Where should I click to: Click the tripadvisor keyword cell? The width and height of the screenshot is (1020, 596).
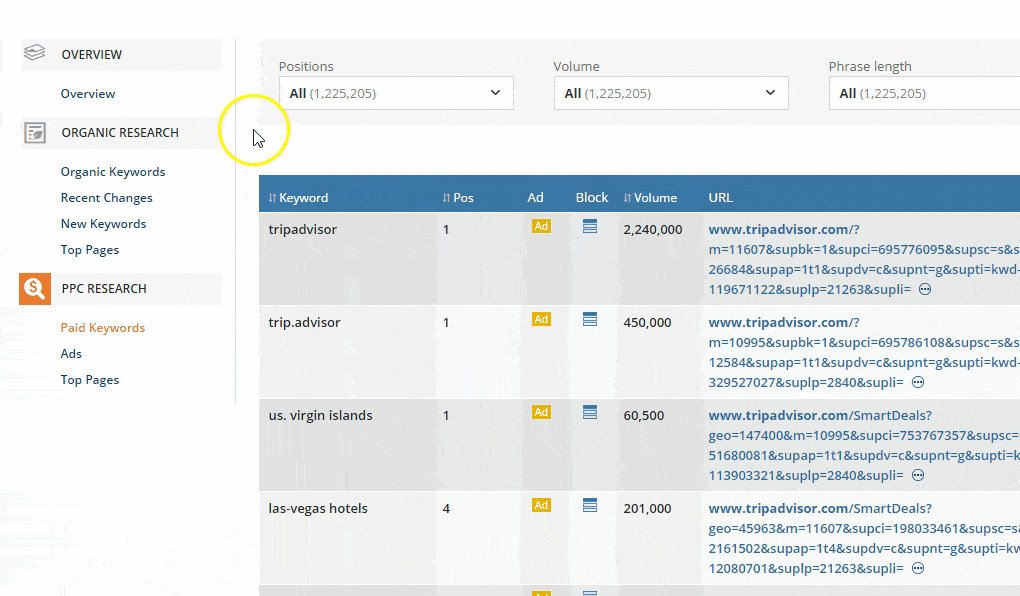[x=303, y=230]
